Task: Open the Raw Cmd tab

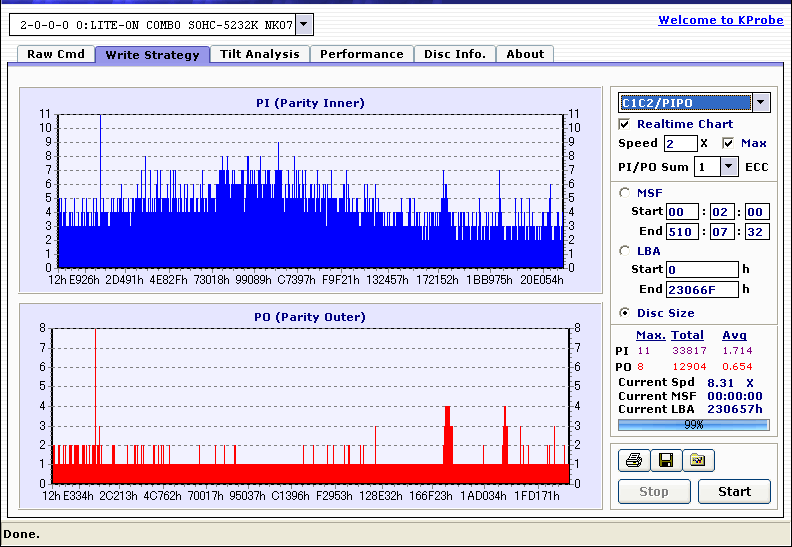Action: (x=55, y=54)
